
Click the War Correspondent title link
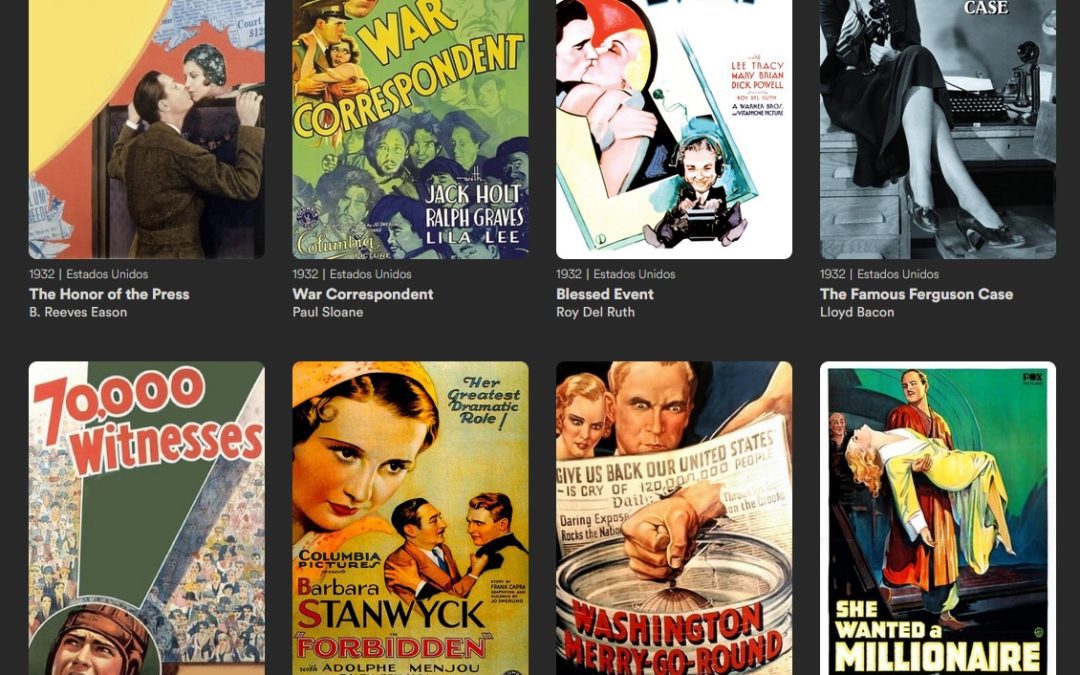click(x=363, y=294)
